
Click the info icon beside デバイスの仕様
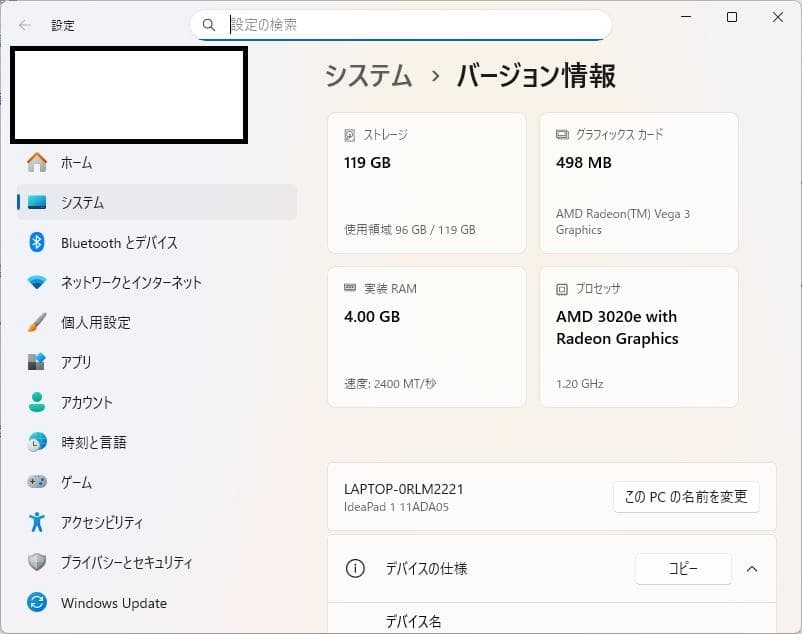355,568
